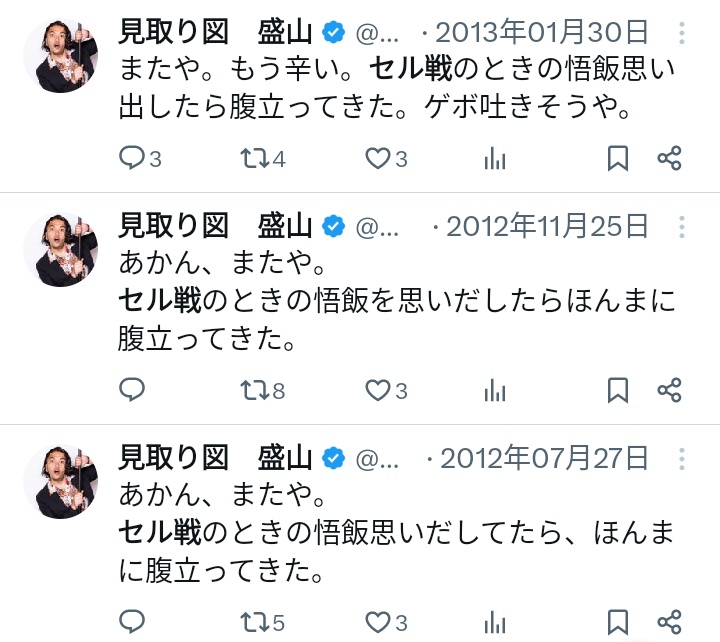Open profile picture on the 2012年07月27日 tweet
The width and height of the screenshot is (720, 642).
[60, 481]
